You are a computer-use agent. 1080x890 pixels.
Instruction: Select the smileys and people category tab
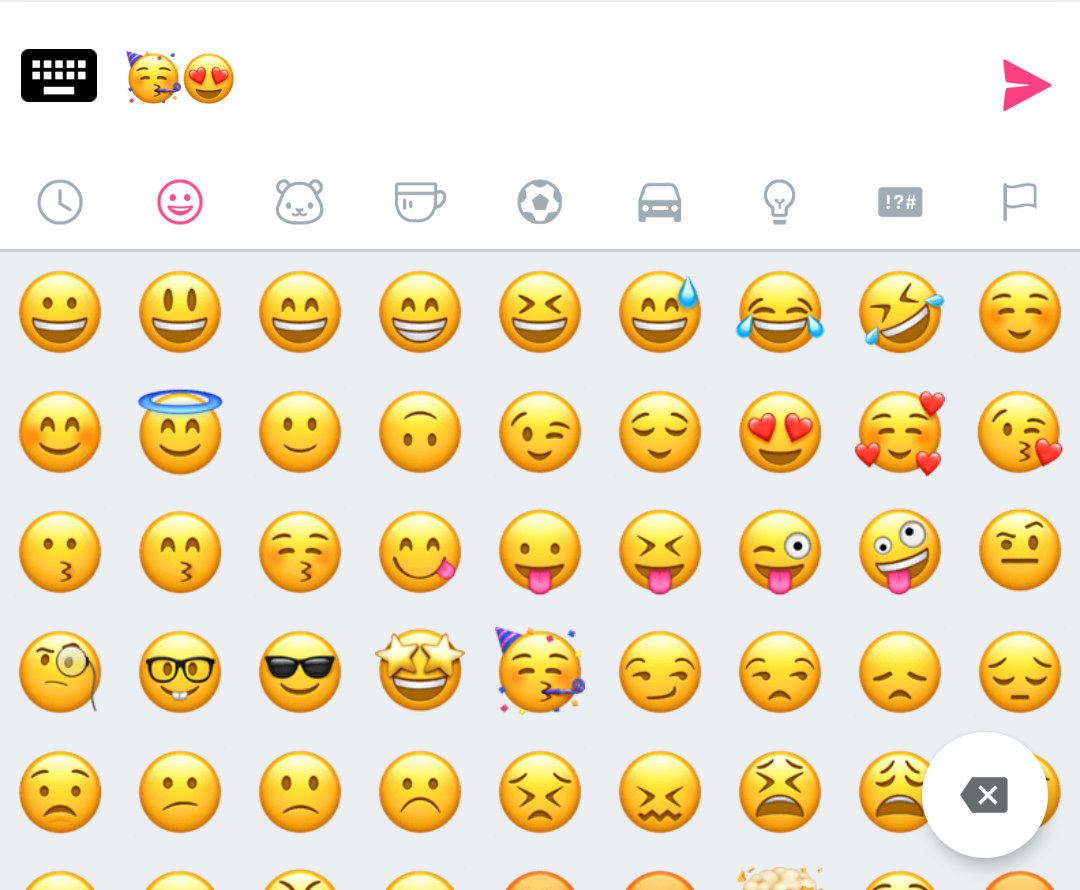coord(180,203)
